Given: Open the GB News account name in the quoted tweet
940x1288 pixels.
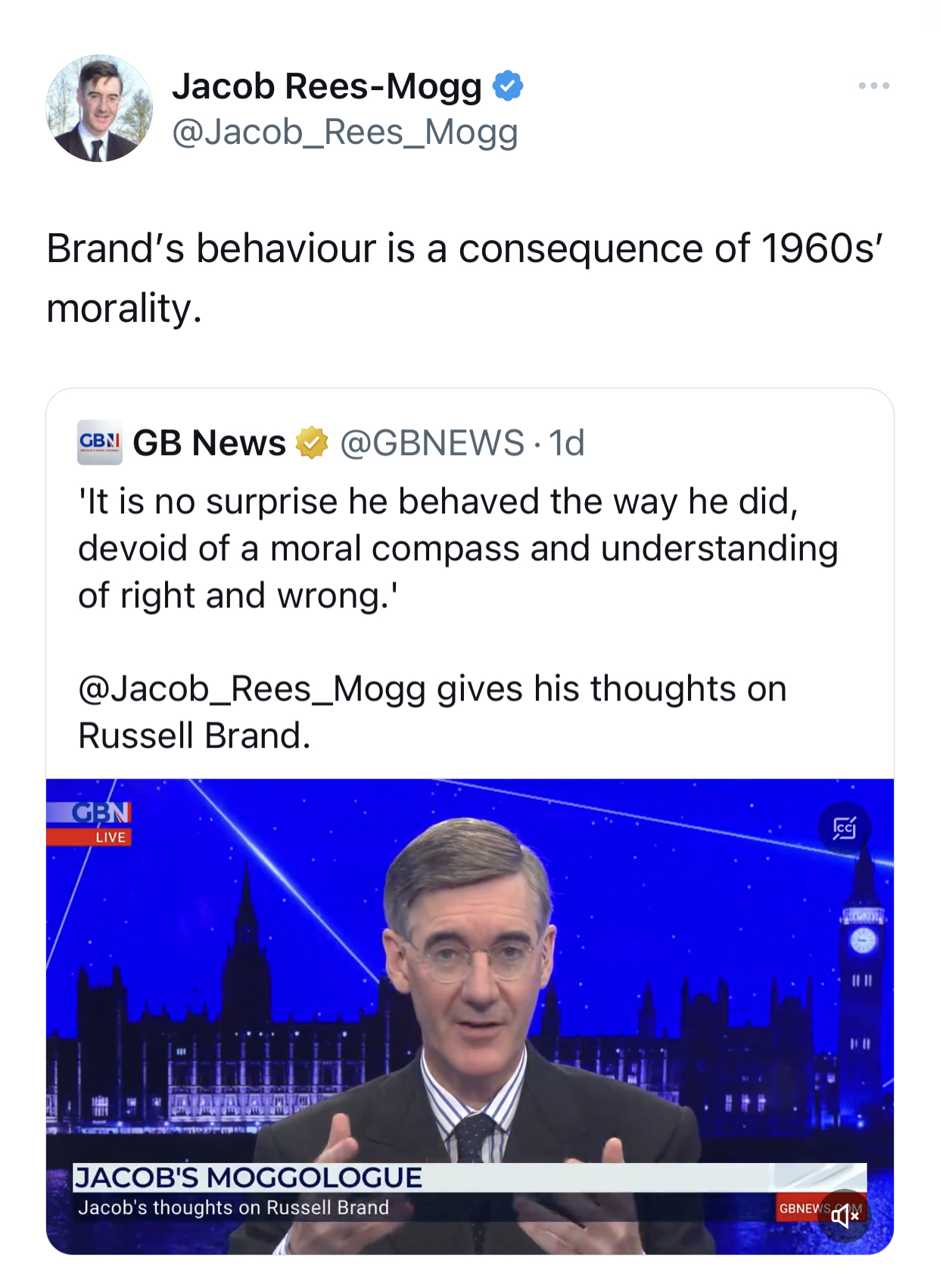Looking at the screenshot, I should [x=210, y=443].
